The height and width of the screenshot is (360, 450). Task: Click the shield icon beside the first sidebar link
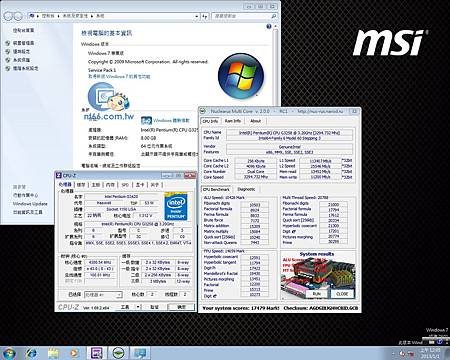click(8, 43)
